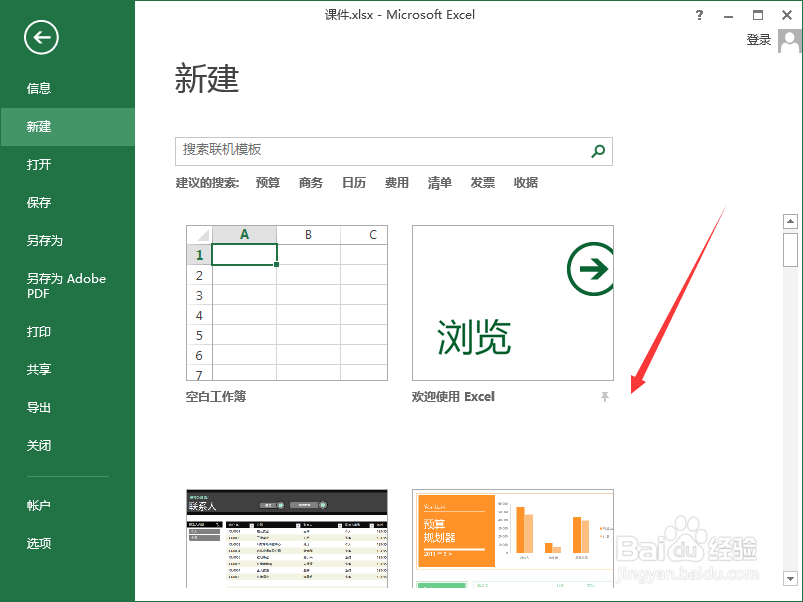Screen dimensions: 803x602
Task: Select the 空白工作簿 template thumbnail
Action: click(x=287, y=303)
